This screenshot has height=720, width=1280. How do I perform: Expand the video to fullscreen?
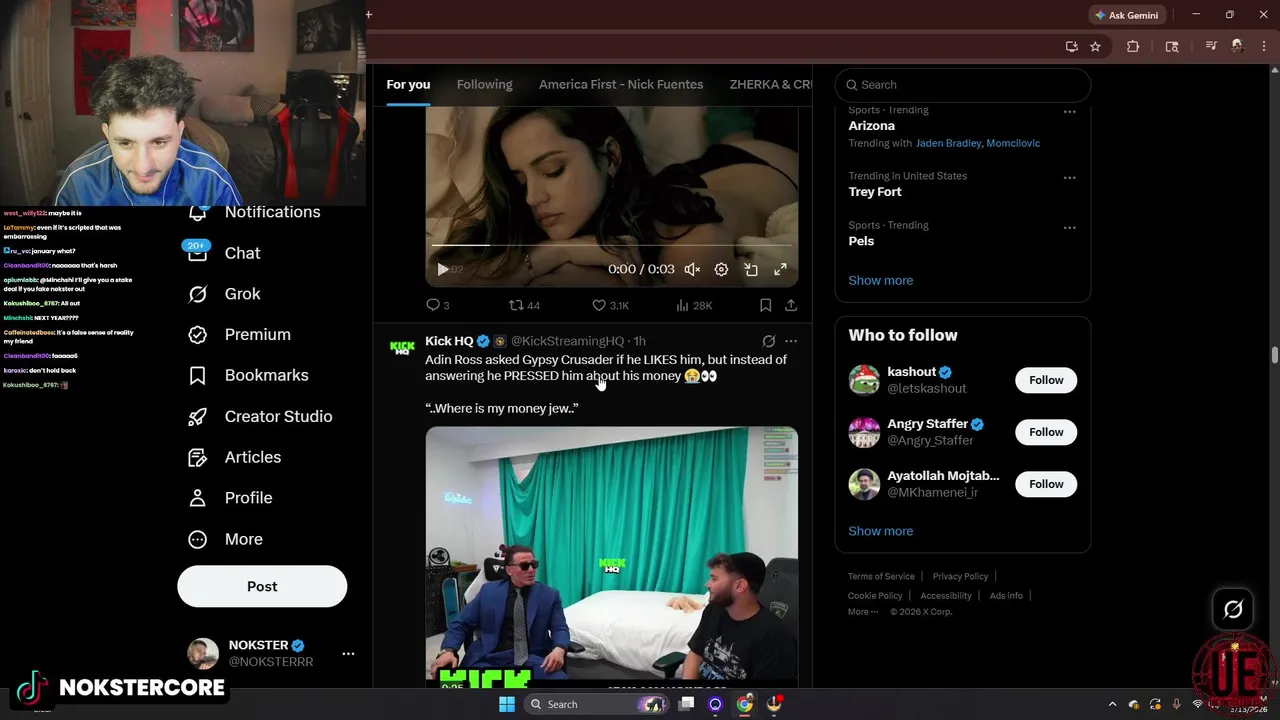click(780, 269)
